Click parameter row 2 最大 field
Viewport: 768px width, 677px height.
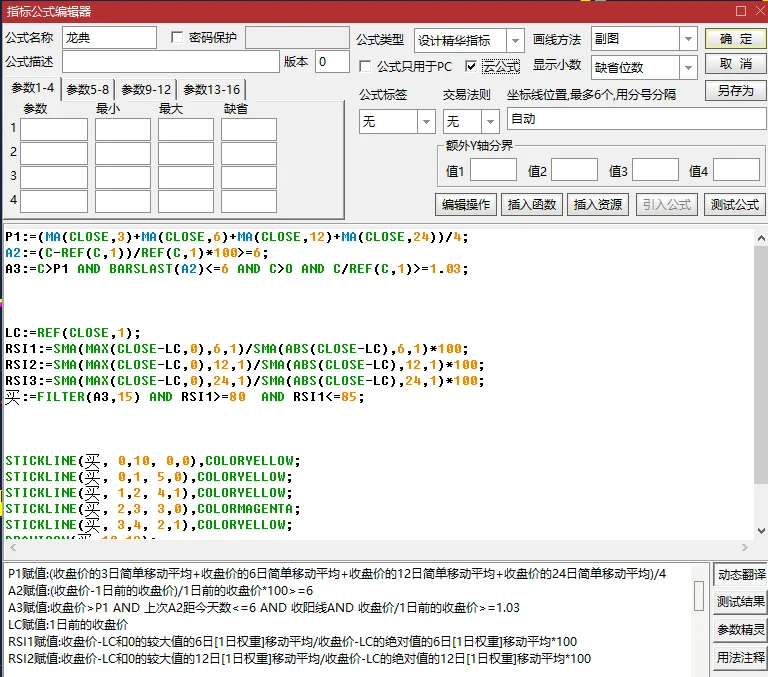click(186, 153)
